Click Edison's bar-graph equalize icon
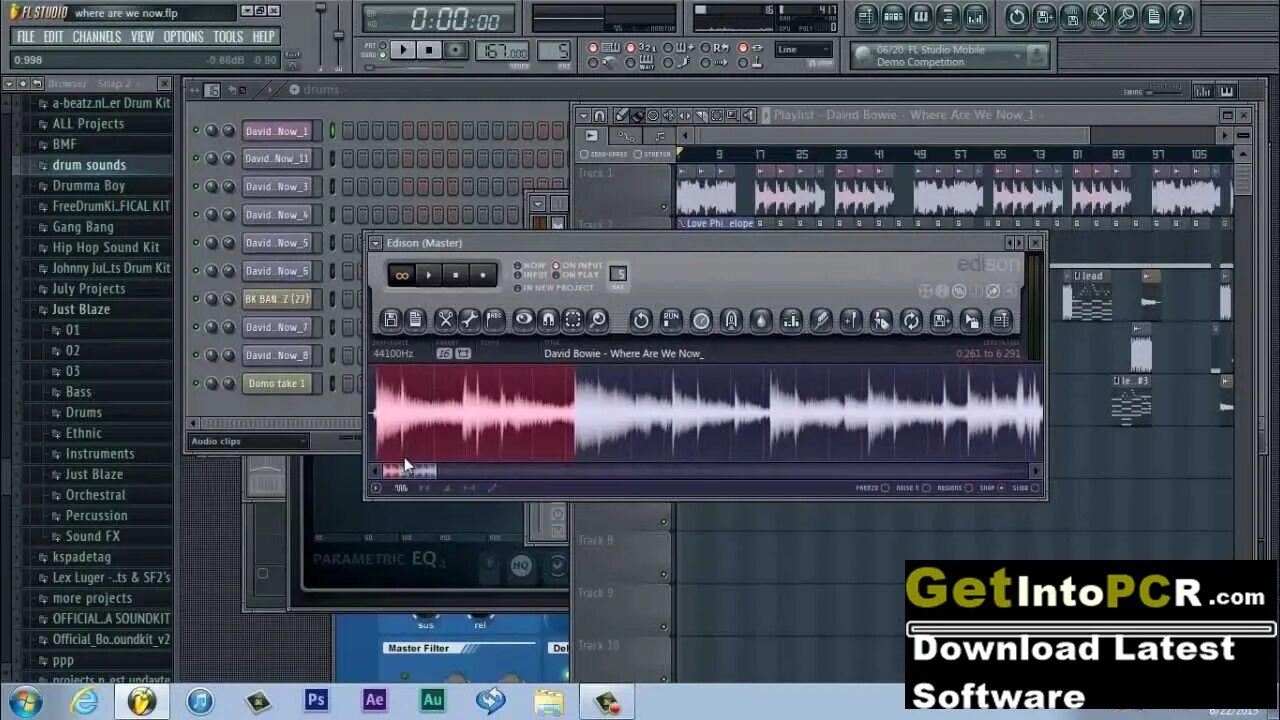The image size is (1280, 720). click(x=791, y=320)
